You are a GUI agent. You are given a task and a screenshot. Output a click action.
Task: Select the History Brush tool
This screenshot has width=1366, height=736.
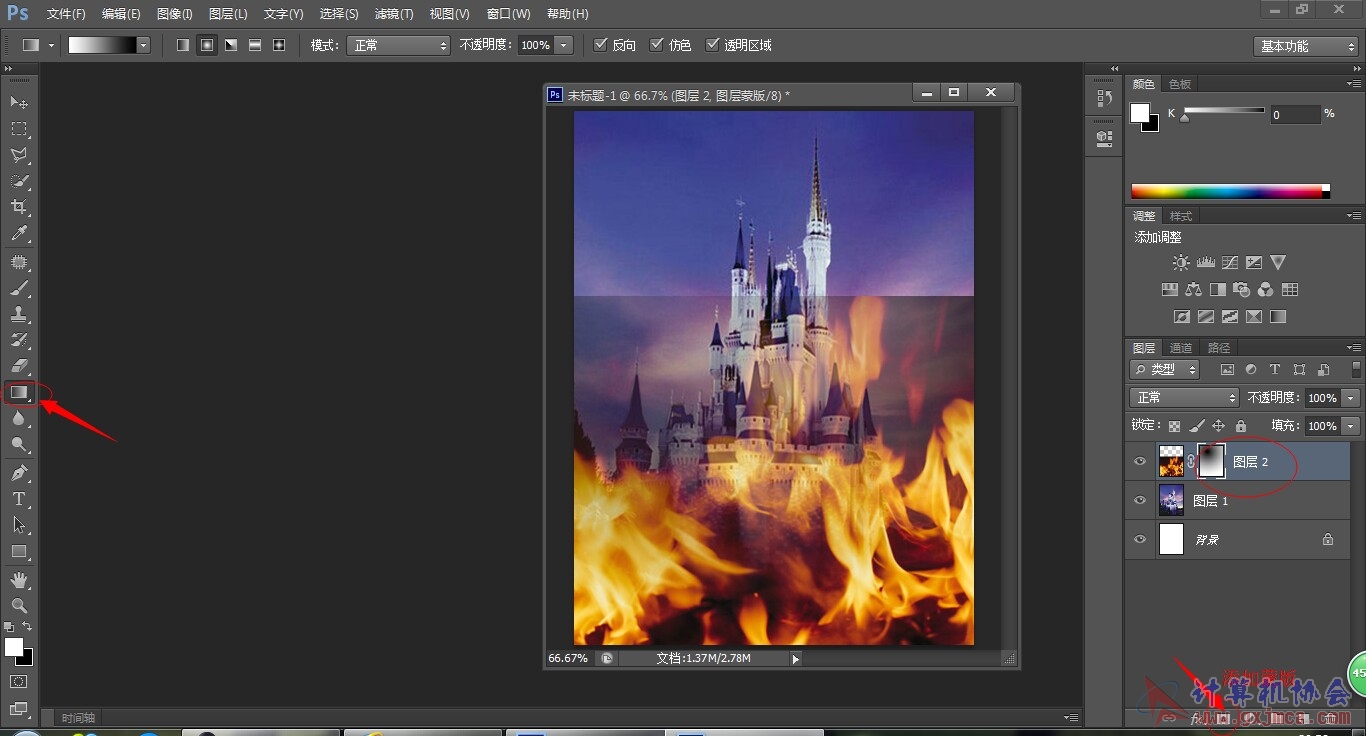click(19, 340)
